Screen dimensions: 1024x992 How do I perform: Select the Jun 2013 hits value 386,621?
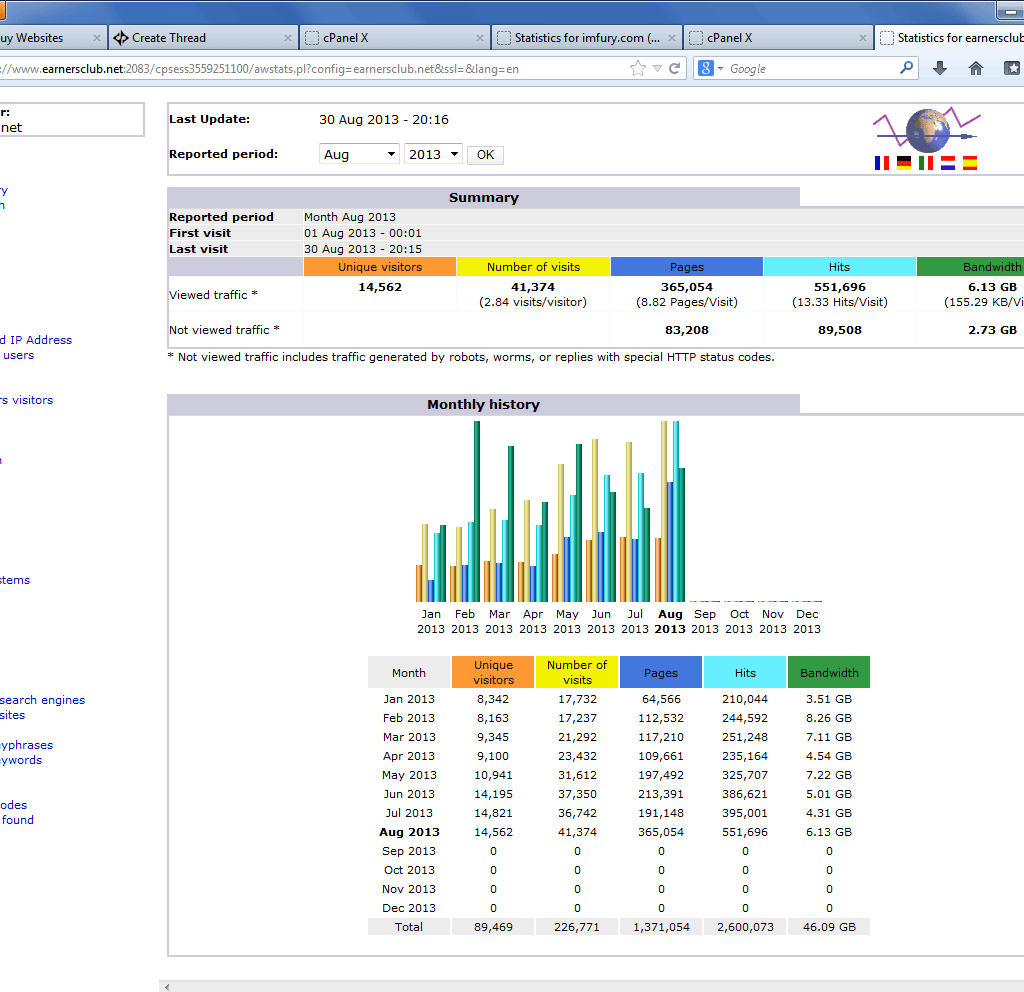point(745,793)
